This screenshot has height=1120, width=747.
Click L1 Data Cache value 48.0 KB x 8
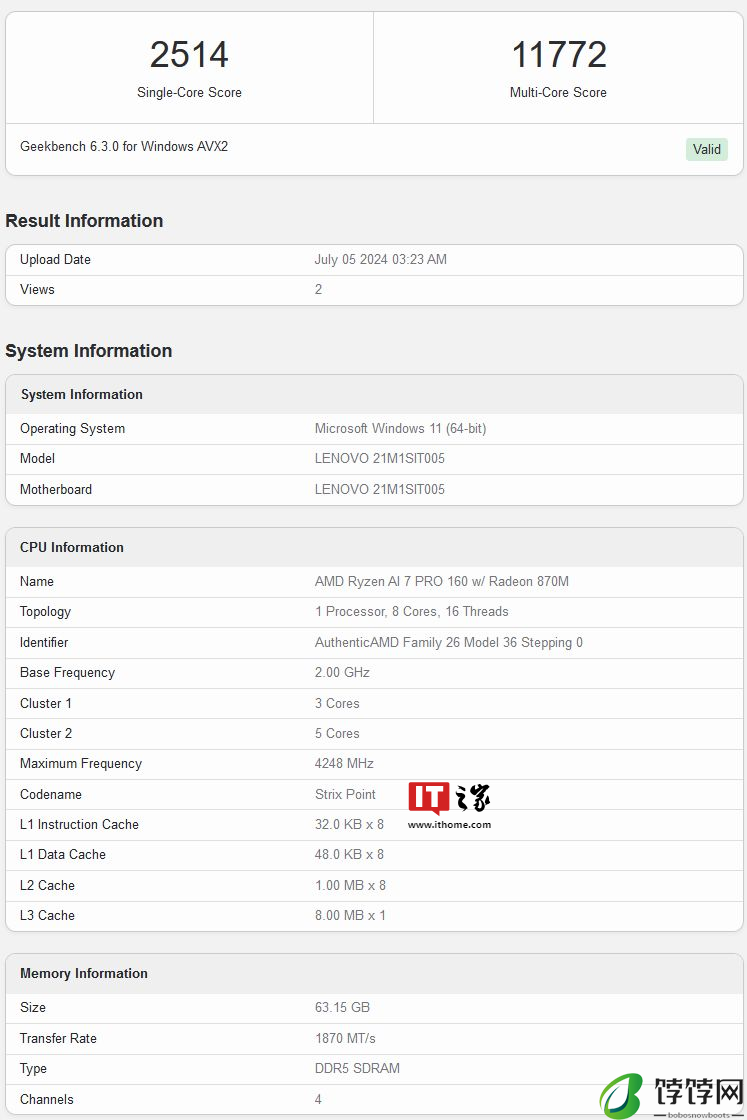pyautogui.click(x=349, y=854)
